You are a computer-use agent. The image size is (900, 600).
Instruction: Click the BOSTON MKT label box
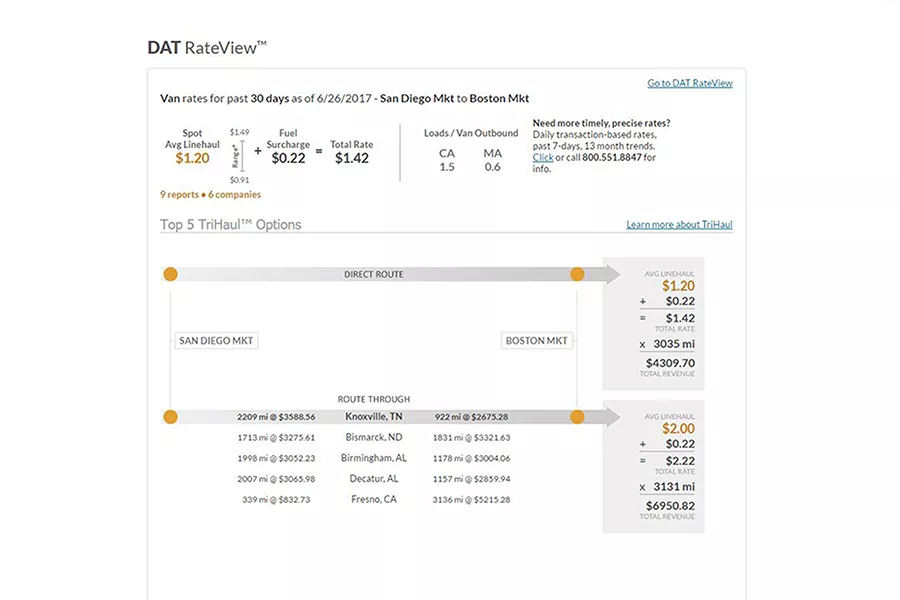click(537, 340)
